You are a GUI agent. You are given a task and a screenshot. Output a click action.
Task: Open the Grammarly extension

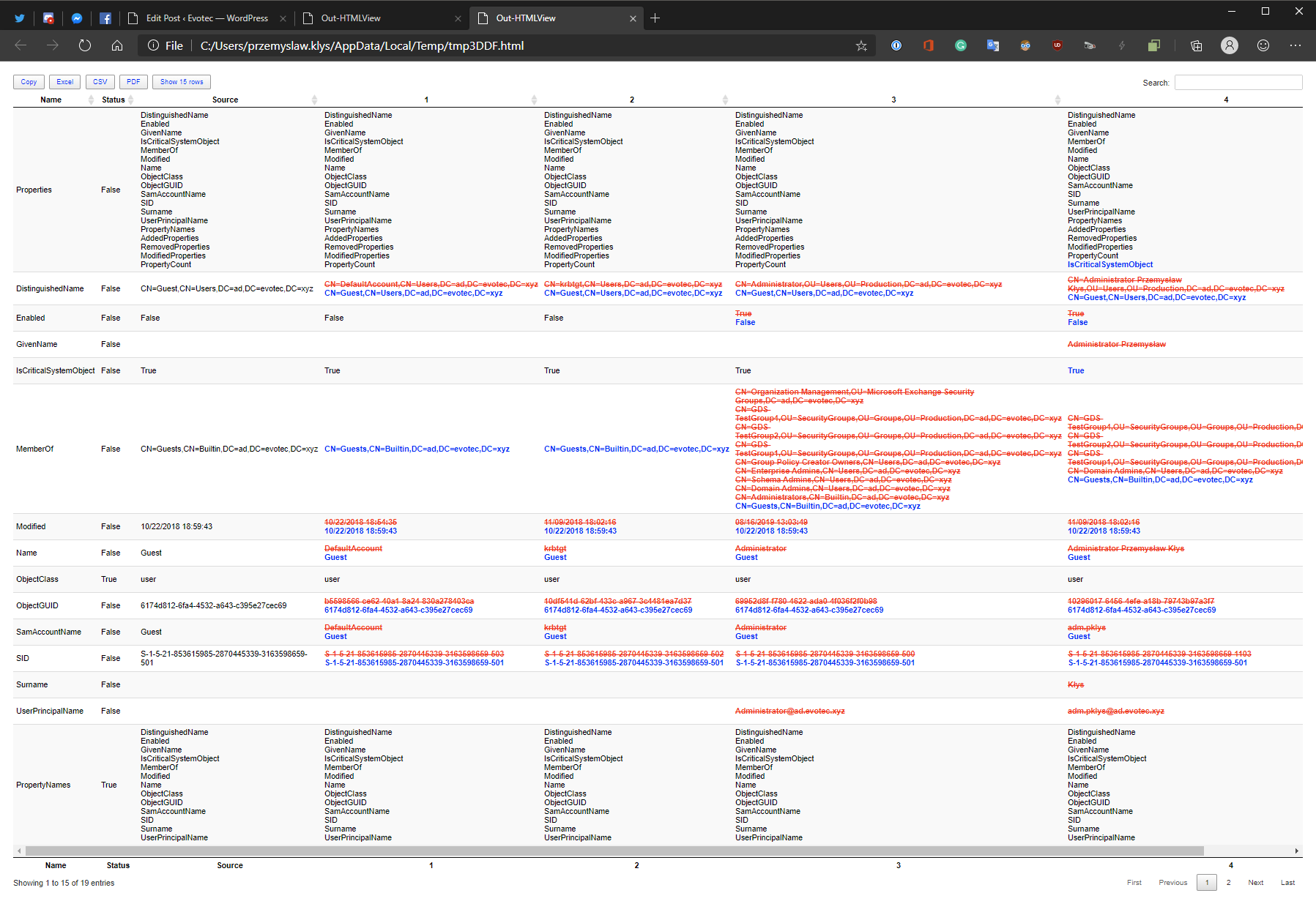[961, 45]
